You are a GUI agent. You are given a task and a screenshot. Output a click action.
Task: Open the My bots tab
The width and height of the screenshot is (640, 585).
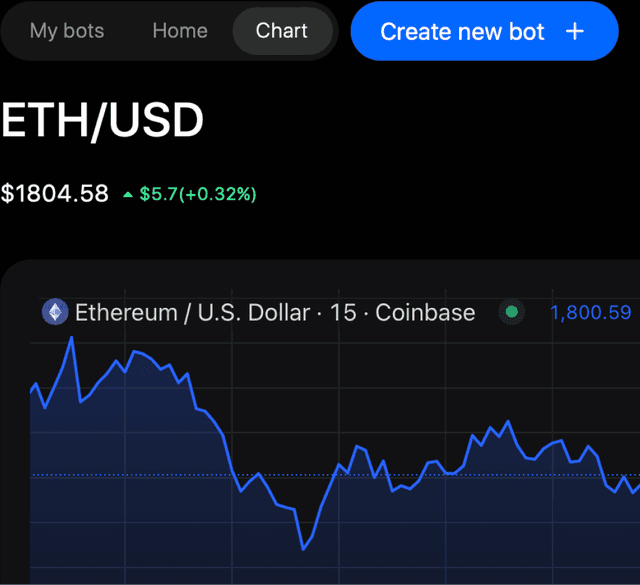[67, 31]
